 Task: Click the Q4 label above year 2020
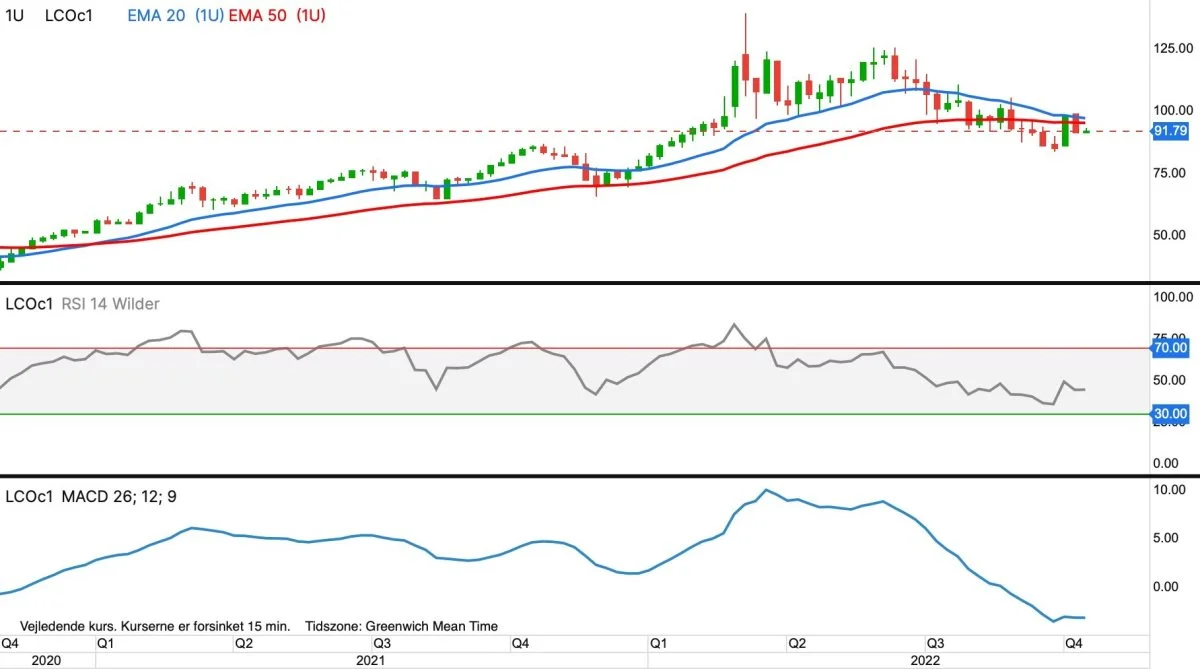pos(10,643)
